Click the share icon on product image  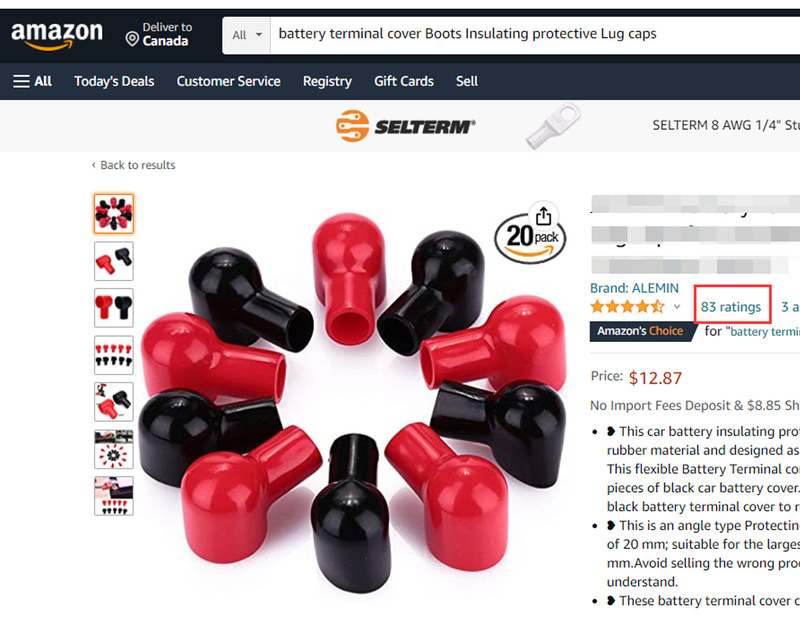[543, 216]
